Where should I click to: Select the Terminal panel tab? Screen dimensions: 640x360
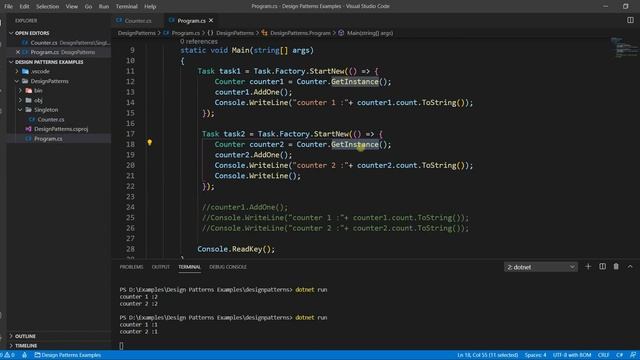(x=189, y=267)
